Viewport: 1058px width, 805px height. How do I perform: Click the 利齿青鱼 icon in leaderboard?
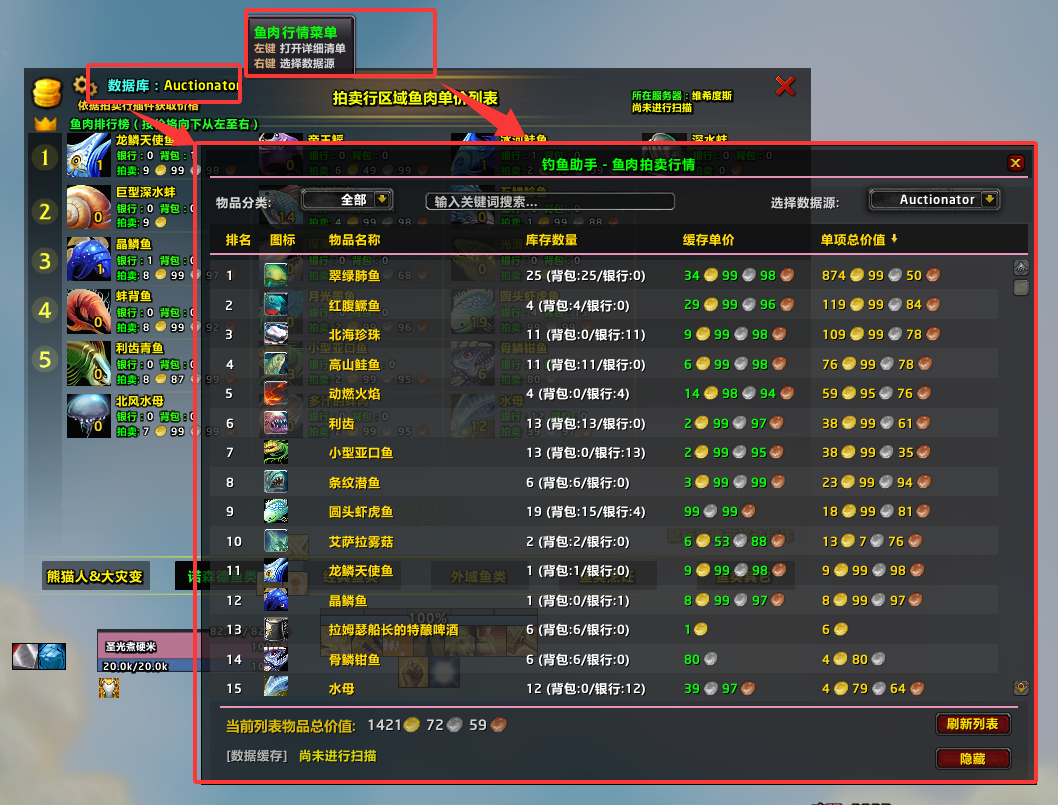click(x=88, y=363)
